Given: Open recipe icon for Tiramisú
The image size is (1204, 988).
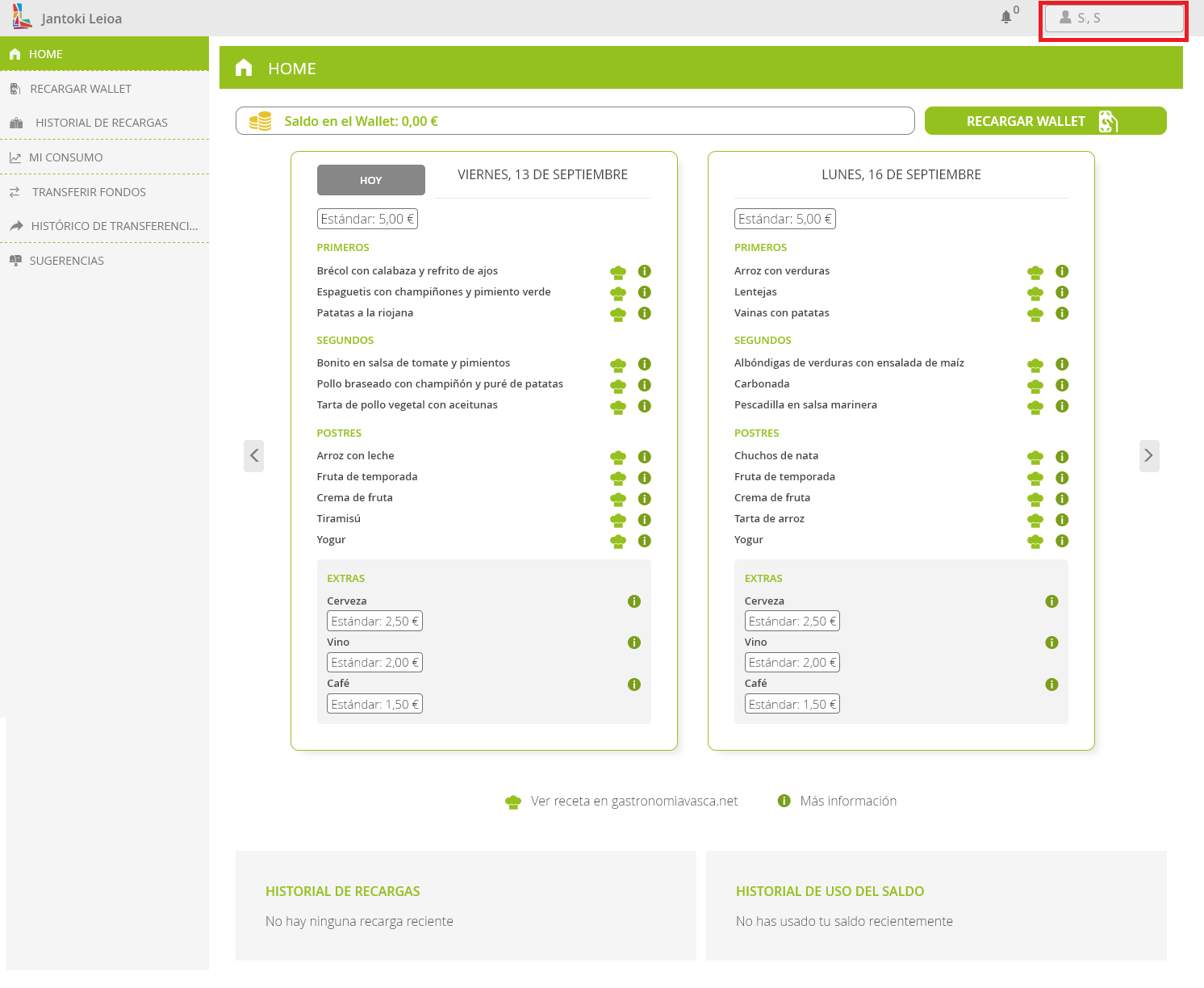Looking at the screenshot, I should point(618,520).
